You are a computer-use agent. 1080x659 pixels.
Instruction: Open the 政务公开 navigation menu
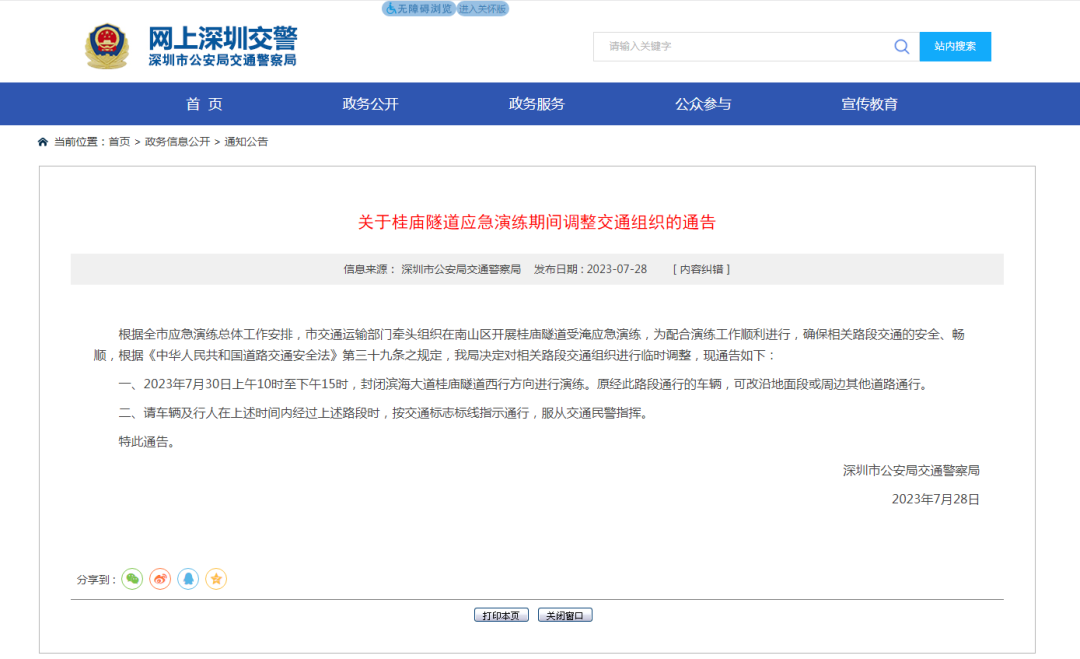(x=370, y=104)
